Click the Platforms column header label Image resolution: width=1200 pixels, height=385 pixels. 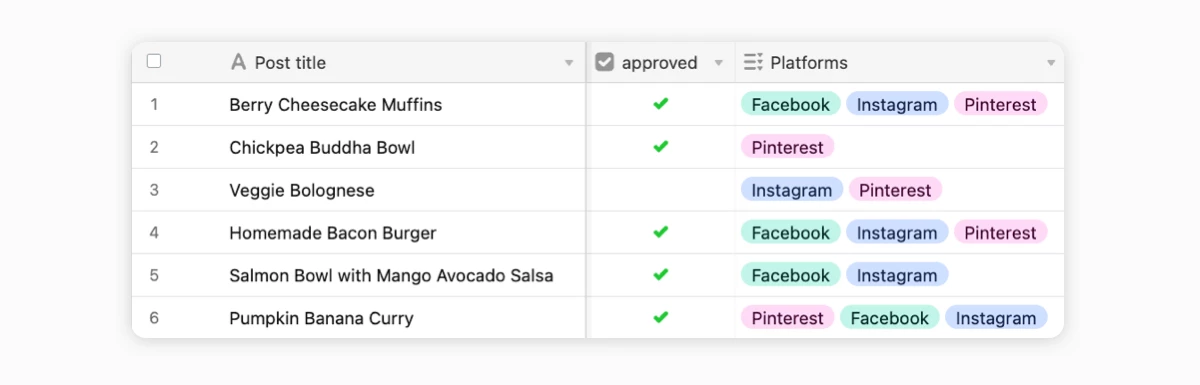click(x=809, y=62)
